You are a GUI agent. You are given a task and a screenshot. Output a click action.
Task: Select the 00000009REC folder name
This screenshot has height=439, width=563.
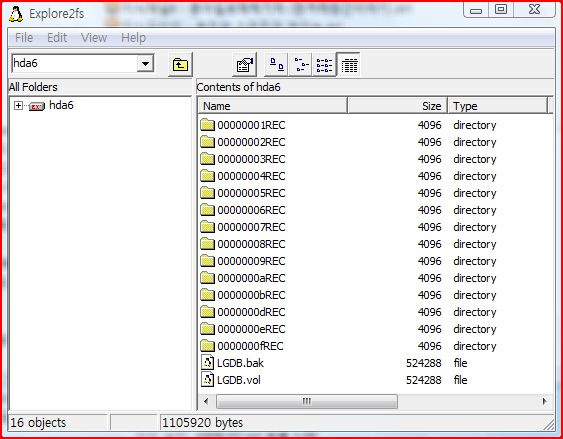point(251,261)
